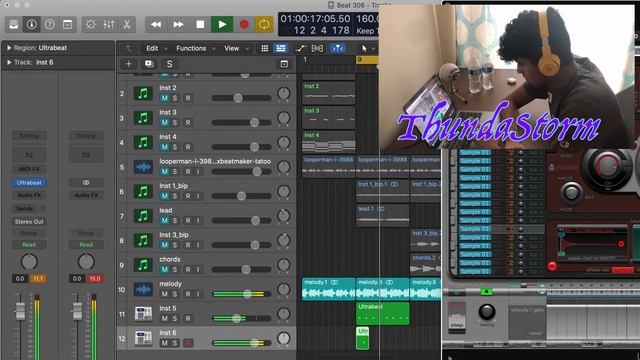Screen dimensions: 640x360
Task: Open the View menu
Action: tap(231, 48)
